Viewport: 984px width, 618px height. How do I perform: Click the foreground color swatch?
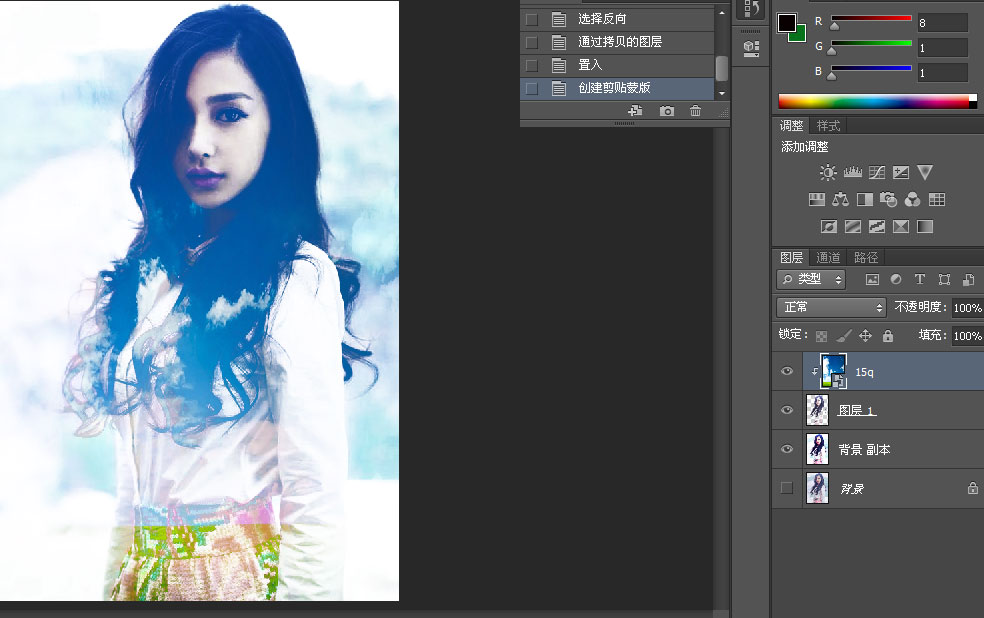[787, 22]
